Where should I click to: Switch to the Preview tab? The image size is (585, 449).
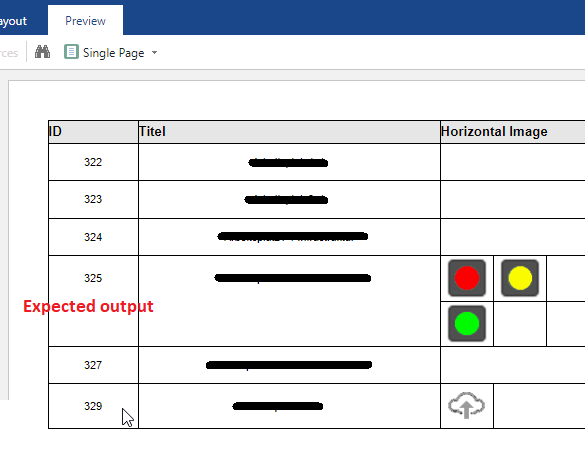(x=85, y=21)
